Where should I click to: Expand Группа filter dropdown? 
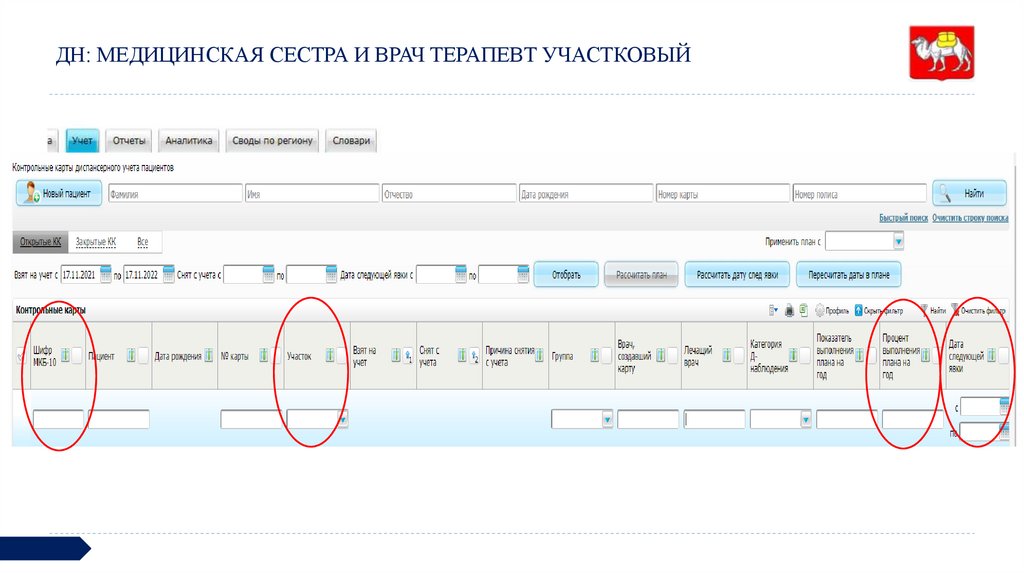(x=607, y=419)
